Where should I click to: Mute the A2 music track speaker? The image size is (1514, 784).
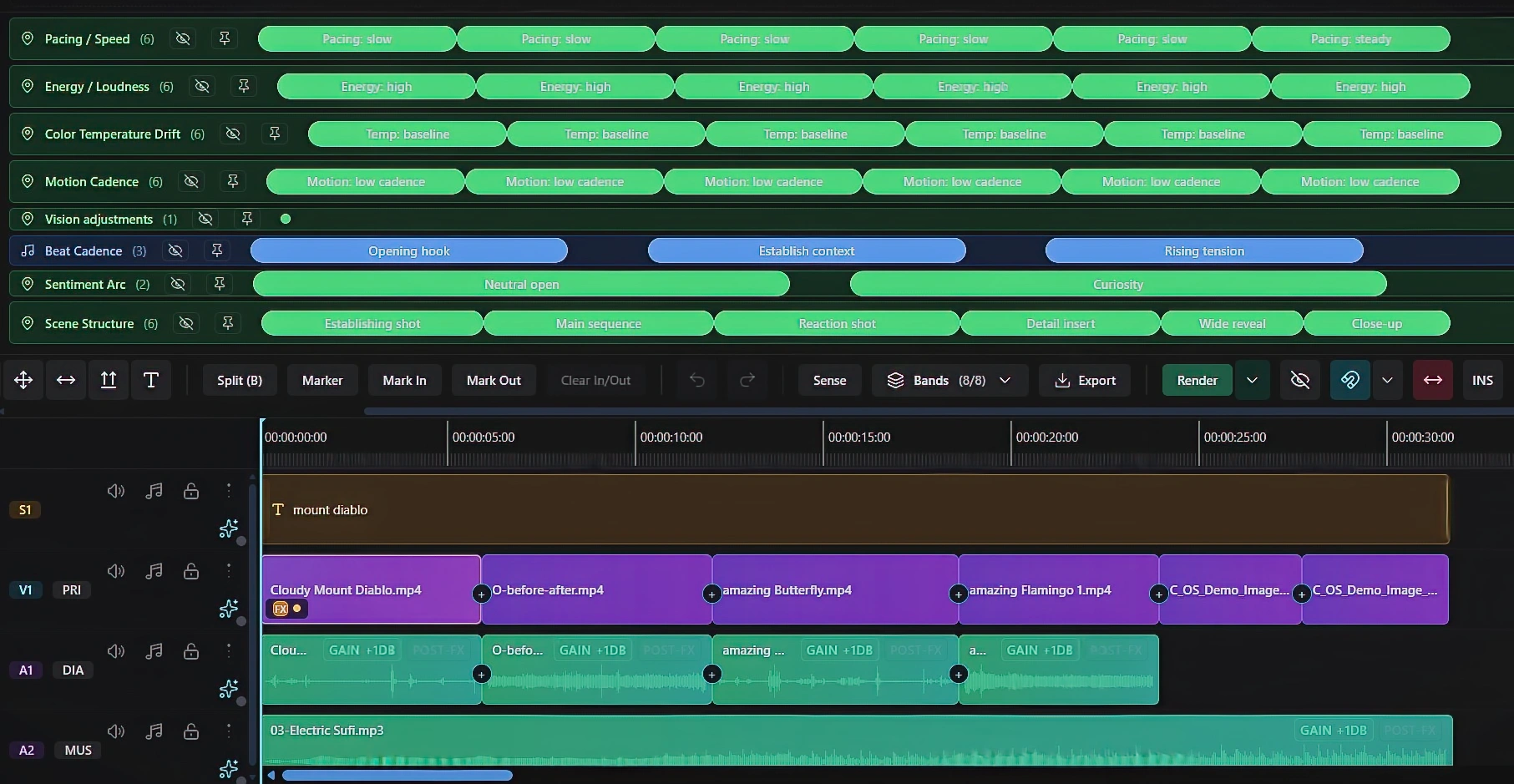[x=116, y=731]
